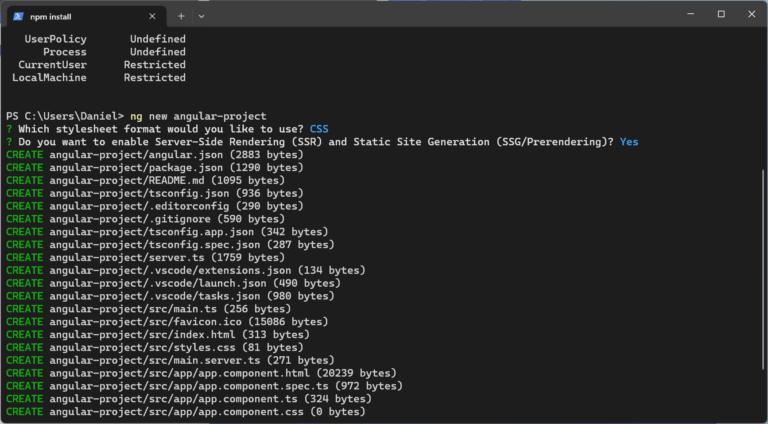Click the app.component.ts (324 bytes) line
The height and width of the screenshot is (424, 768).
(189, 399)
